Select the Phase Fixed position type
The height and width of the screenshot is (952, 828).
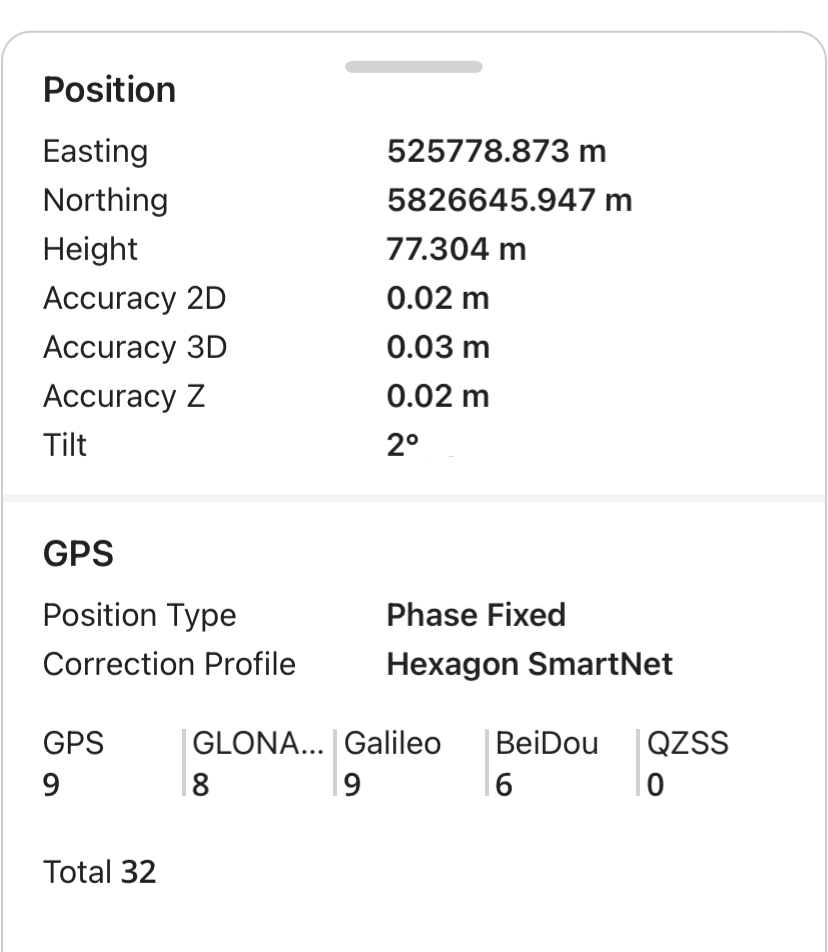point(476,615)
